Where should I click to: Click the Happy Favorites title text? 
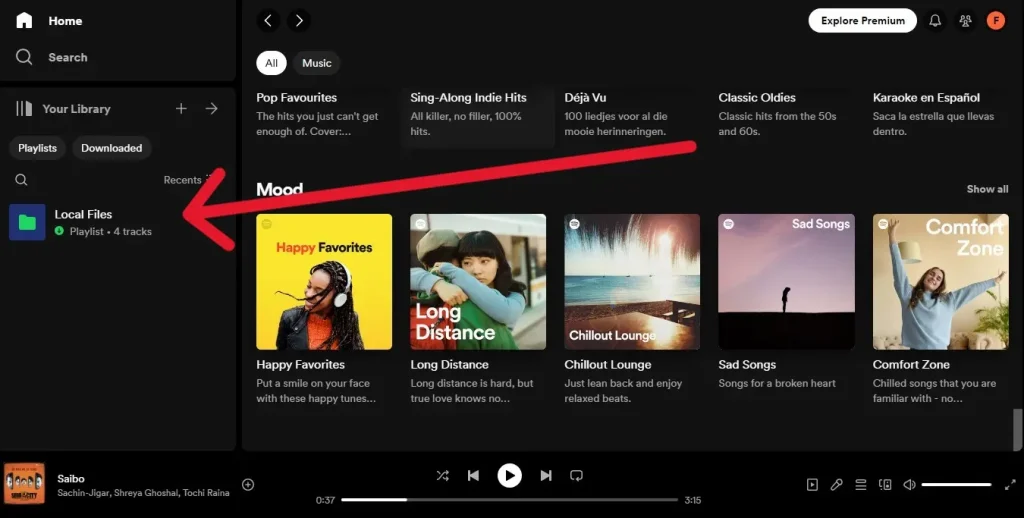point(300,364)
